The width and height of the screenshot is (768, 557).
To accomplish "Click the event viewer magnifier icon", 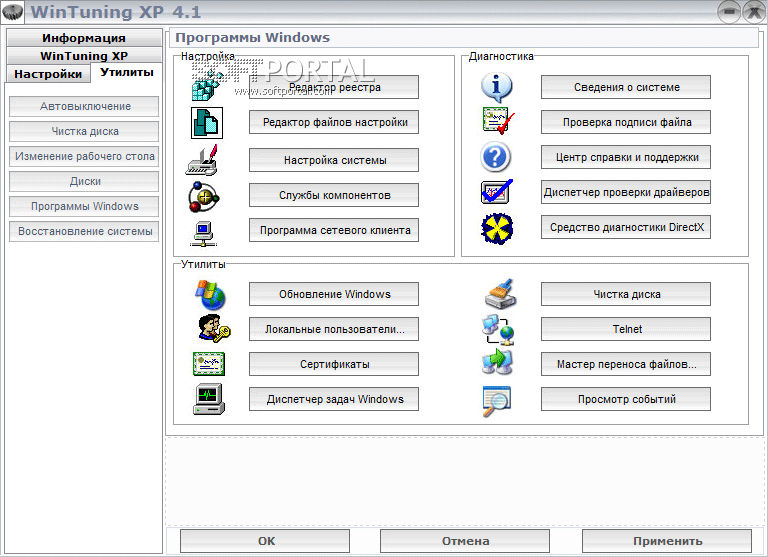I will 496,401.
